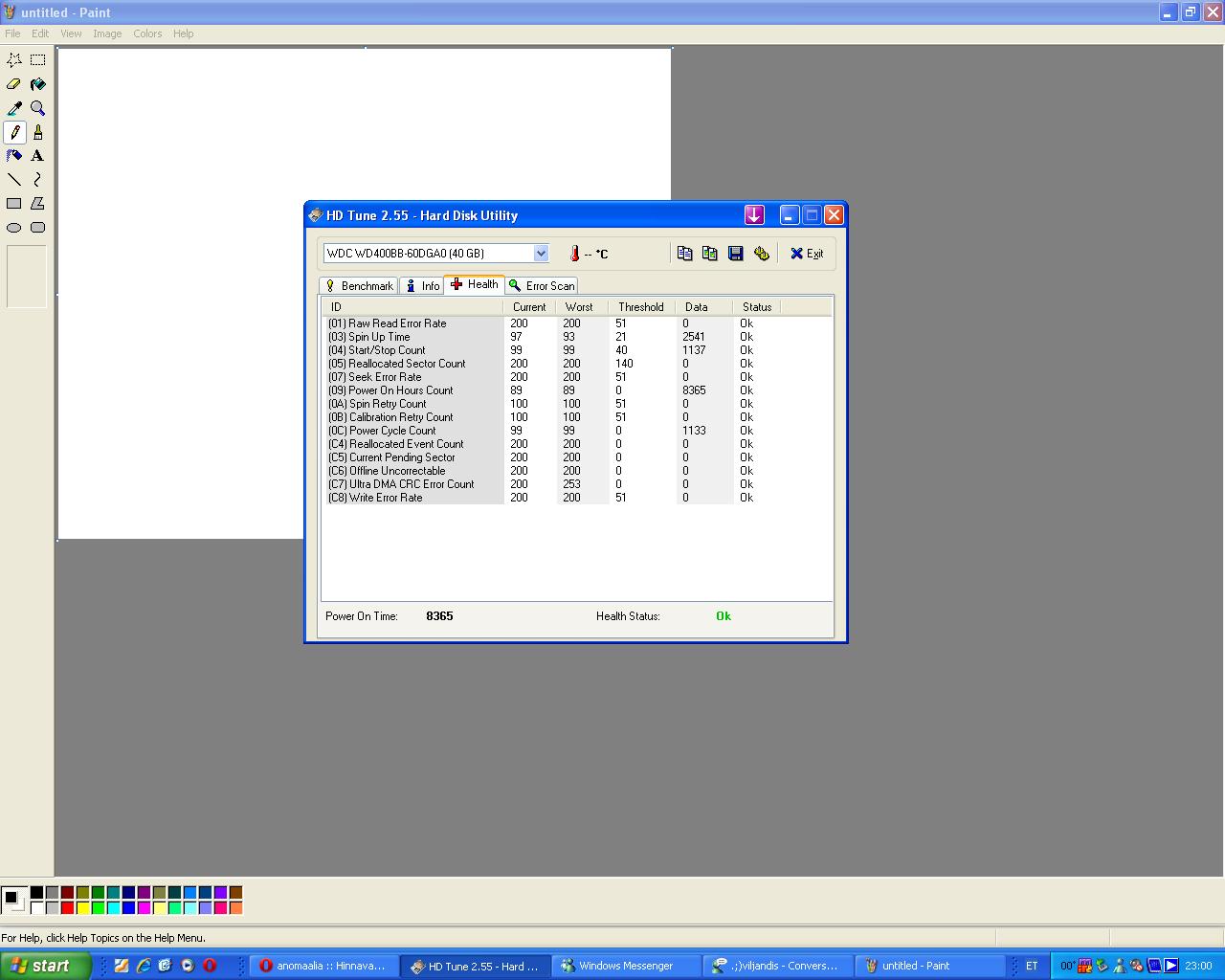Click the save floppy disk icon in HD Tune
This screenshot has height=980, width=1225.
click(x=736, y=254)
